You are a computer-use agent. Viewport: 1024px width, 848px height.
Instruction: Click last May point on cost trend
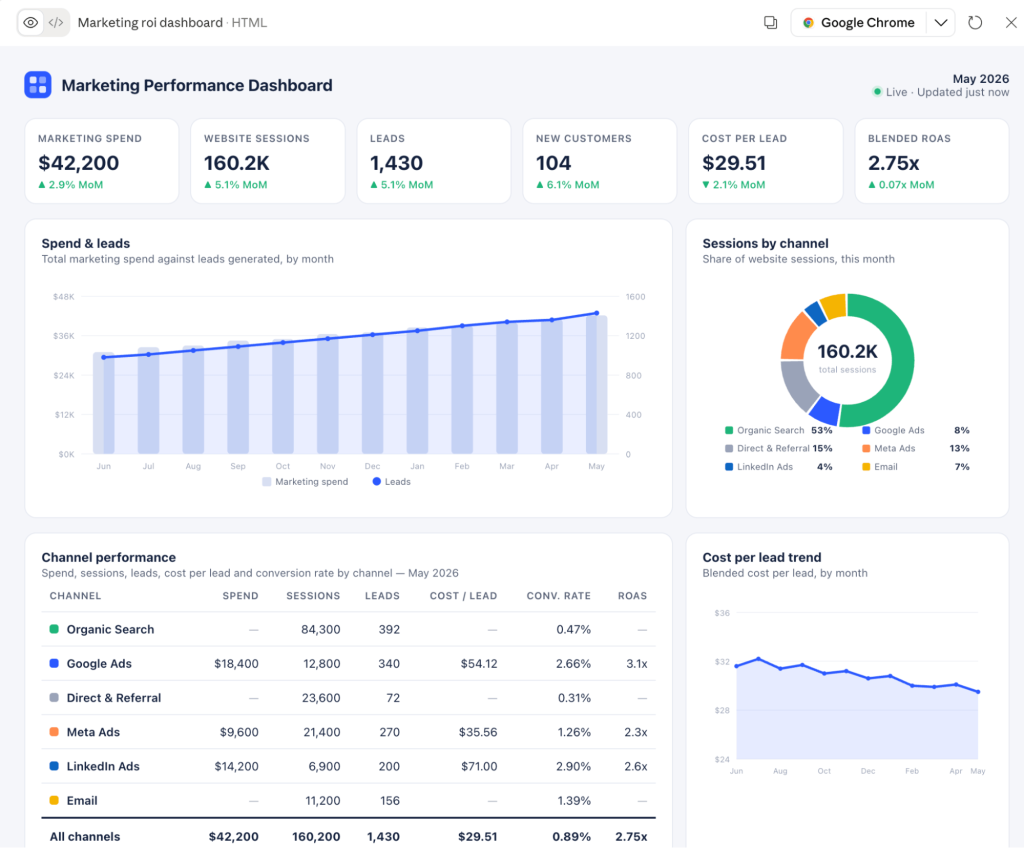978,691
